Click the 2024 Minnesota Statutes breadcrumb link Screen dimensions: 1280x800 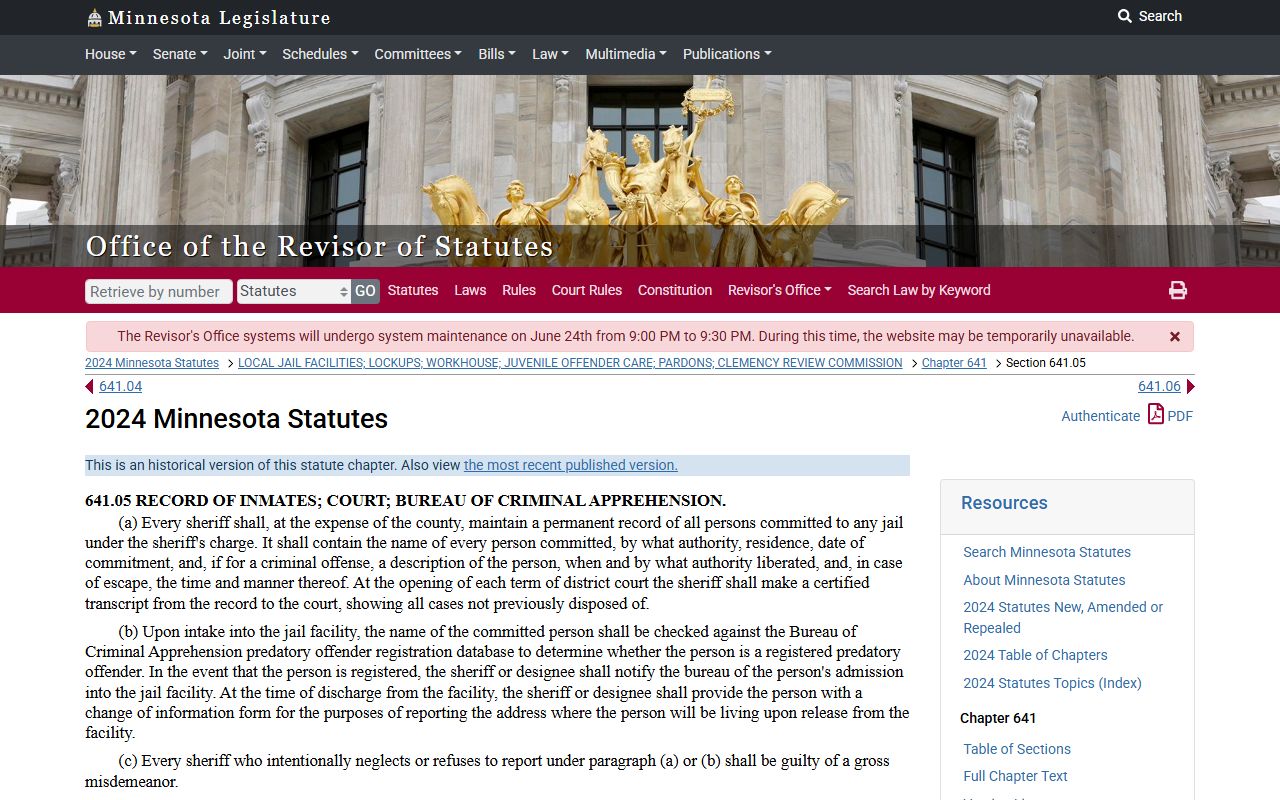point(152,363)
